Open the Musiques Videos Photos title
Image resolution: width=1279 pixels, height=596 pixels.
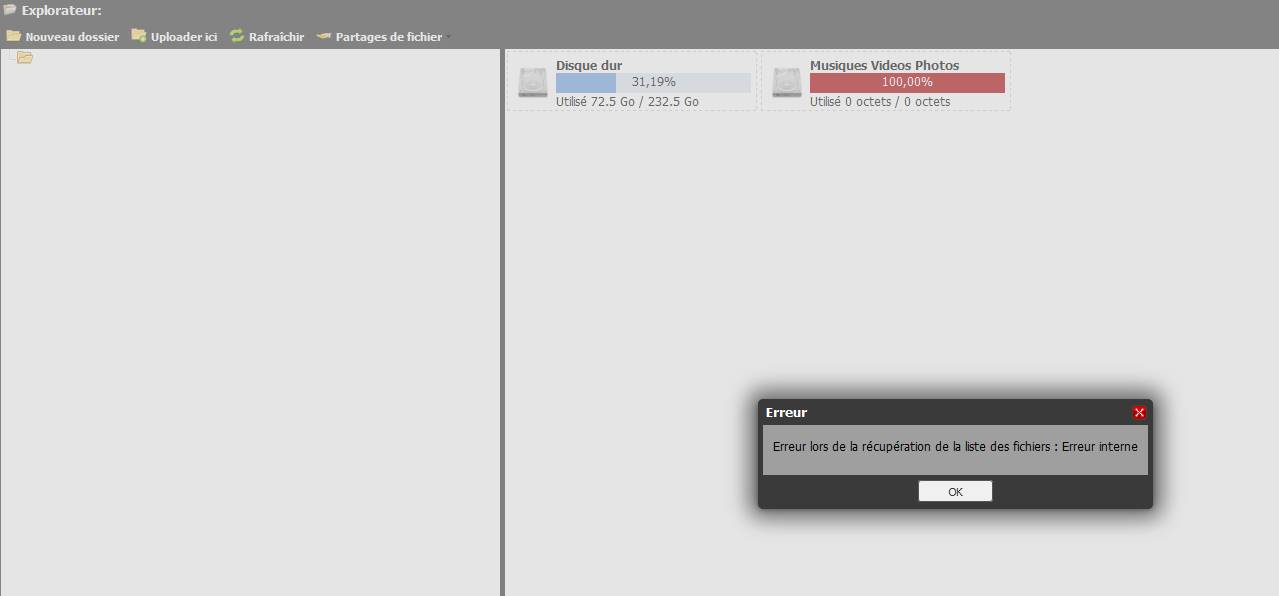(884, 65)
